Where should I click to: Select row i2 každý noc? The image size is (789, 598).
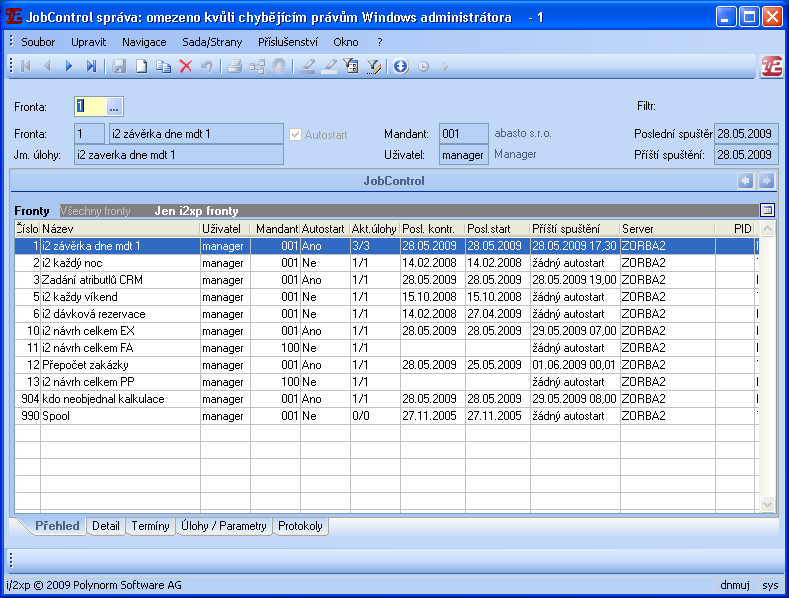(385, 263)
